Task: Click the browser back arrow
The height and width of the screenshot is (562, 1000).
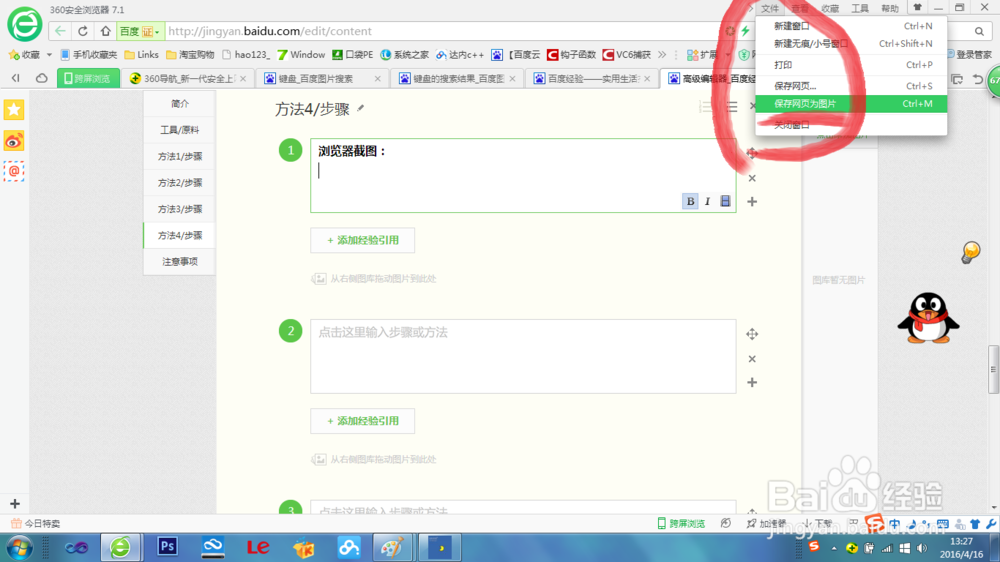Action: click(x=60, y=31)
